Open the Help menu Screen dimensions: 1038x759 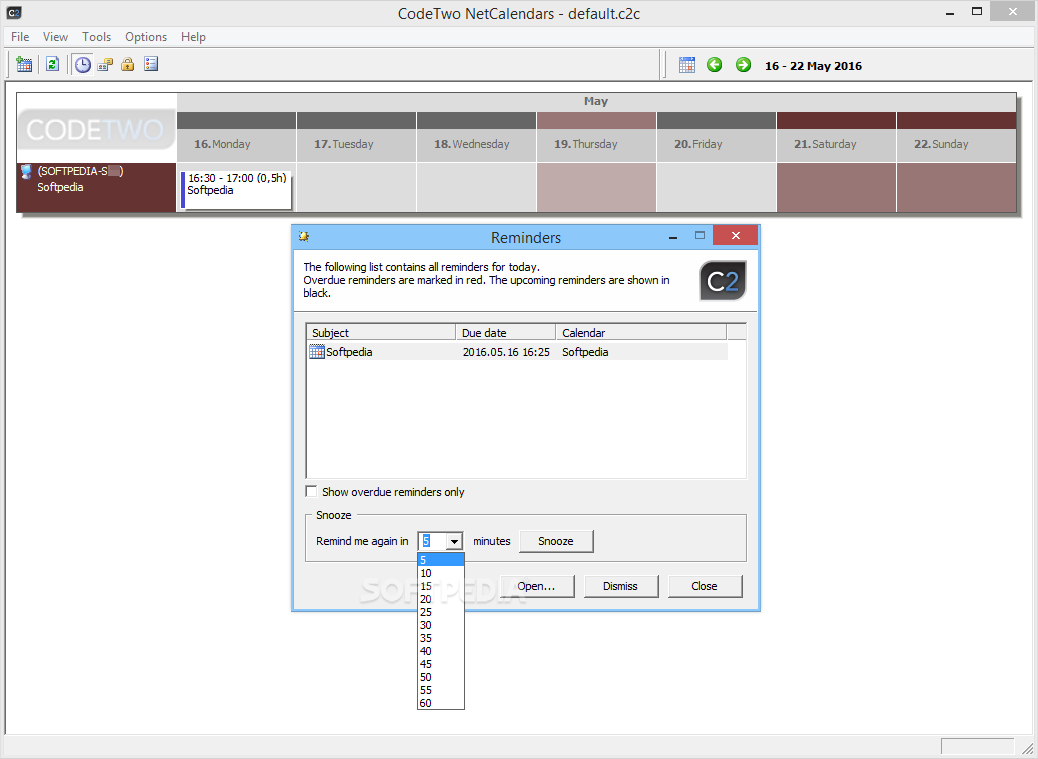click(193, 36)
